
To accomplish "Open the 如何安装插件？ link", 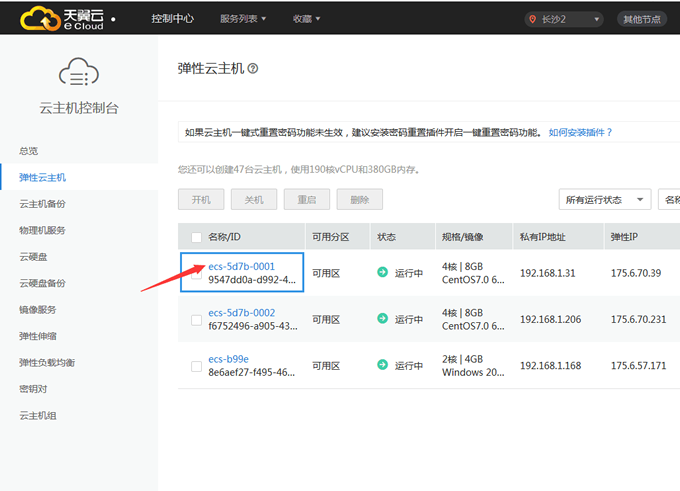I will pyautogui.click(x=580, y=132).
